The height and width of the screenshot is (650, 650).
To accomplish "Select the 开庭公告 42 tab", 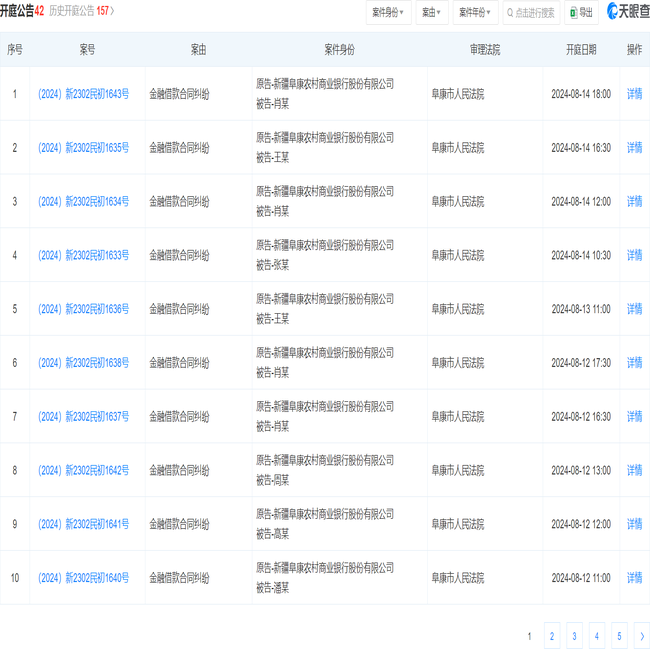I will [x=22, y=11].
